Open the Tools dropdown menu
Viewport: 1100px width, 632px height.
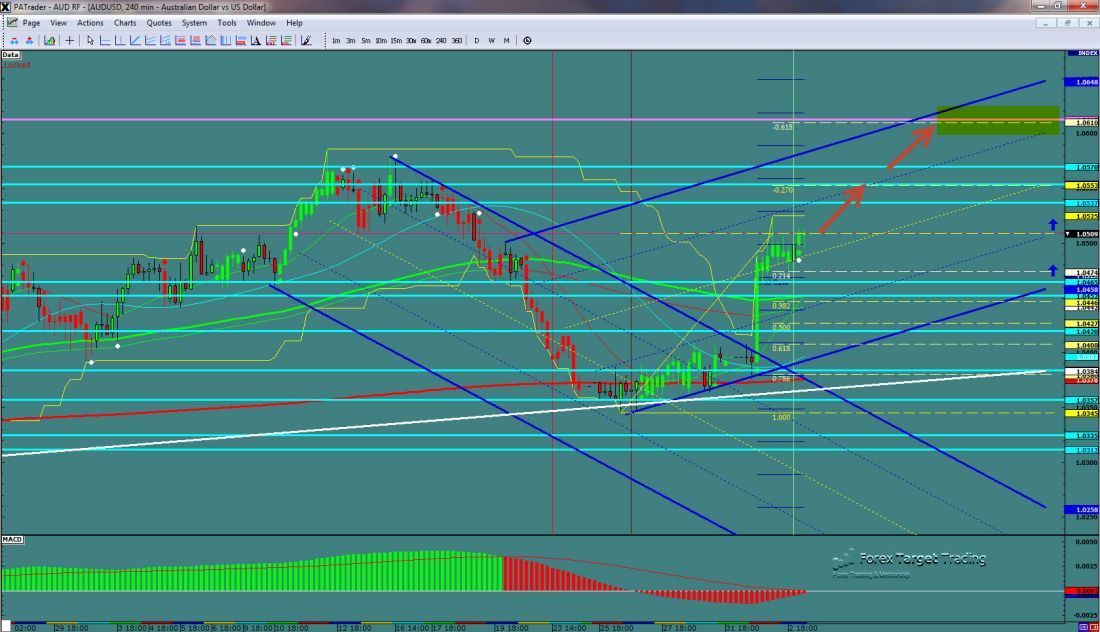(227, 22)
